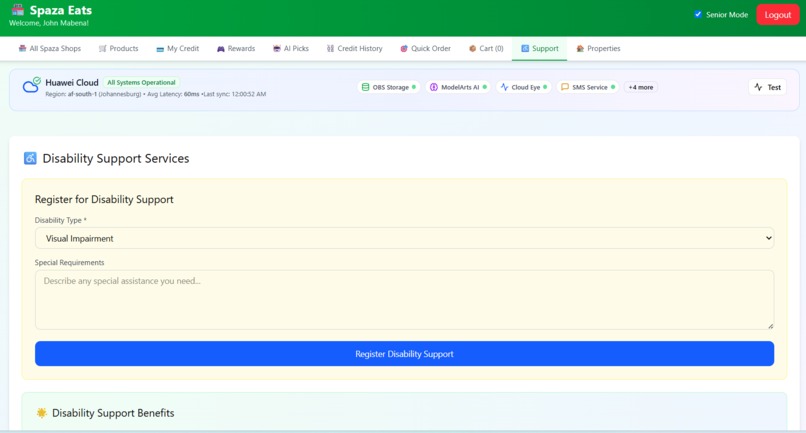
Task: Open the My Credit tab
Action: click(177, 48)
